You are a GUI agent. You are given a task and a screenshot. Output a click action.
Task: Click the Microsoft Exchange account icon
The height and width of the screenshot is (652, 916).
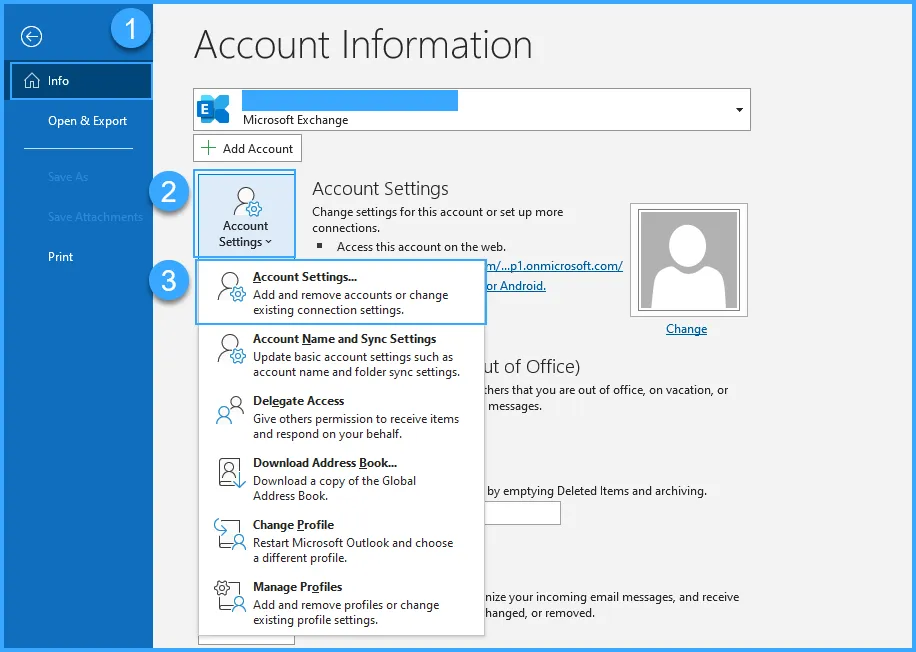click(213, 108)
